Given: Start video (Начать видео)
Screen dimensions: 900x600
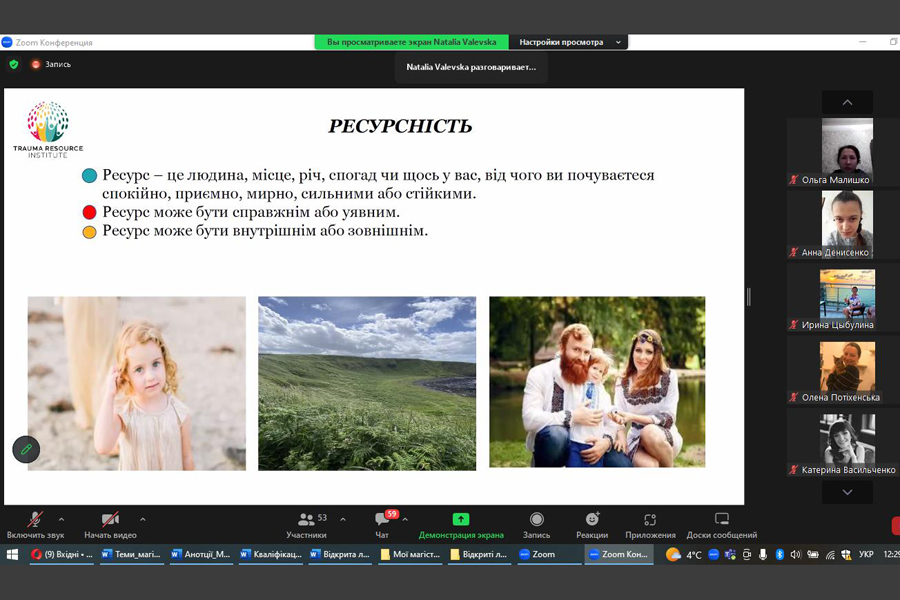Looking at the screenshot, I should [x=110, y=520].
